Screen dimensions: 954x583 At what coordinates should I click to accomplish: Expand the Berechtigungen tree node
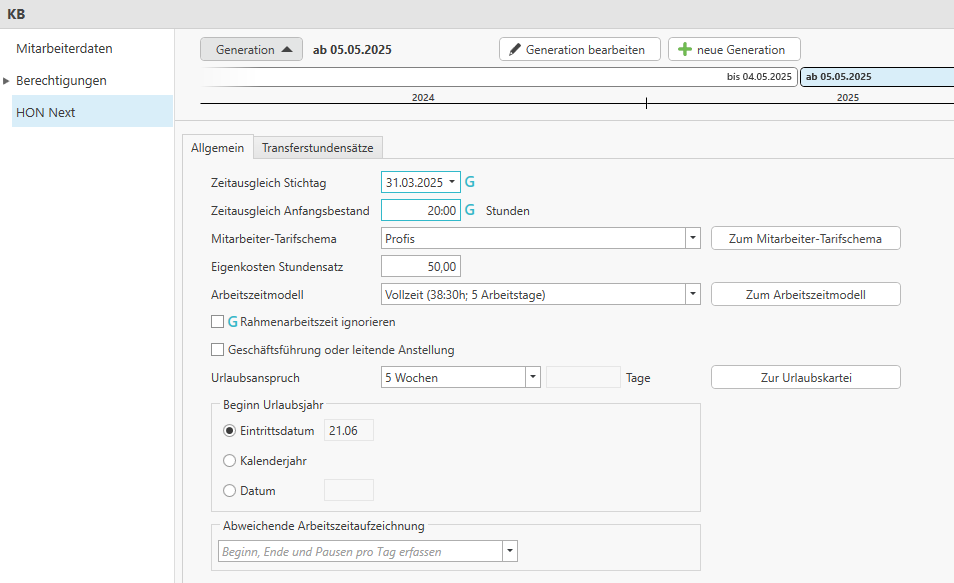click(x=7, y=81)
